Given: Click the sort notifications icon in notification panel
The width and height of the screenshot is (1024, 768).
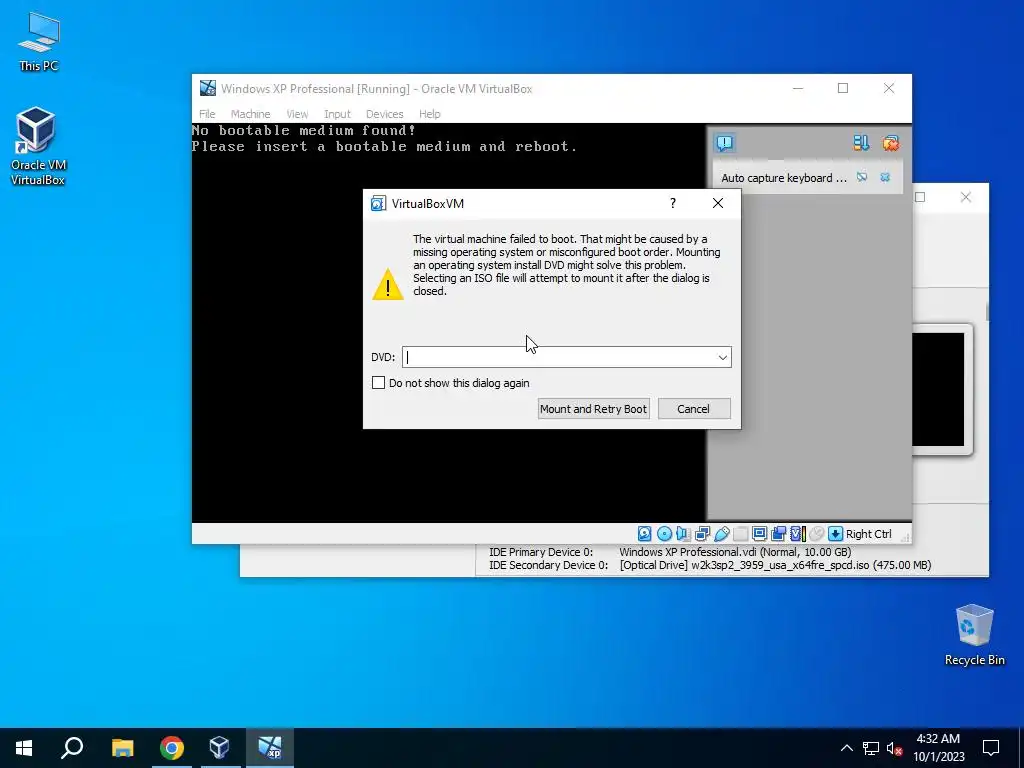Looking at the screenshot, I should point(861,143).
